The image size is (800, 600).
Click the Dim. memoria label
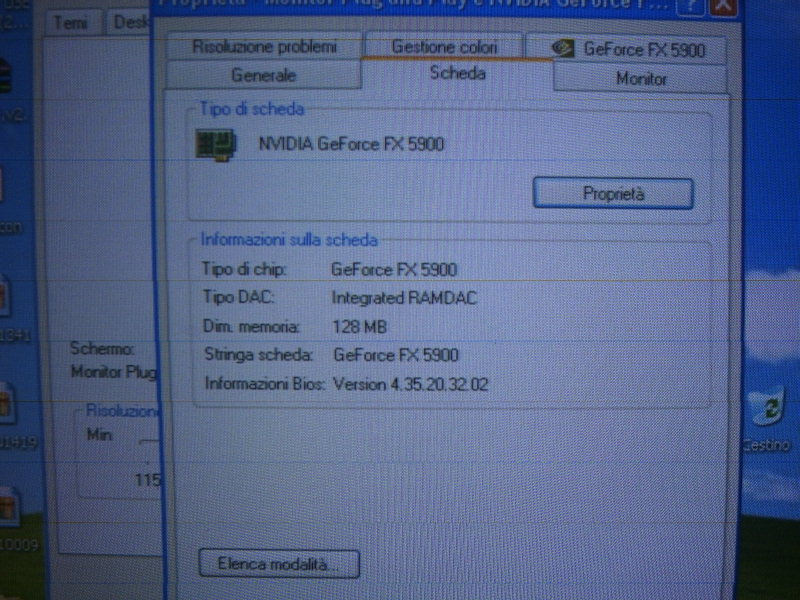(251, 326)
